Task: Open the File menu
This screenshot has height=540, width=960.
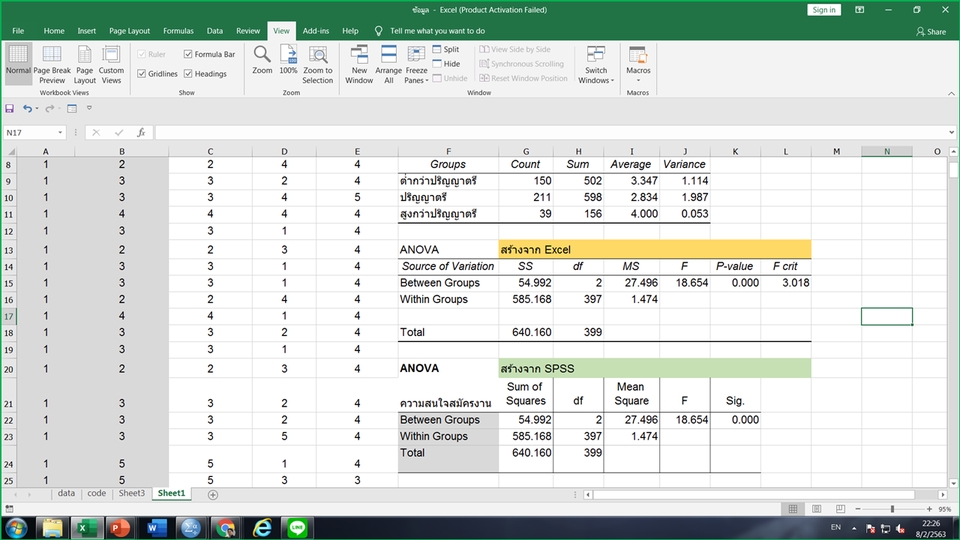Action: click(18, 31)
